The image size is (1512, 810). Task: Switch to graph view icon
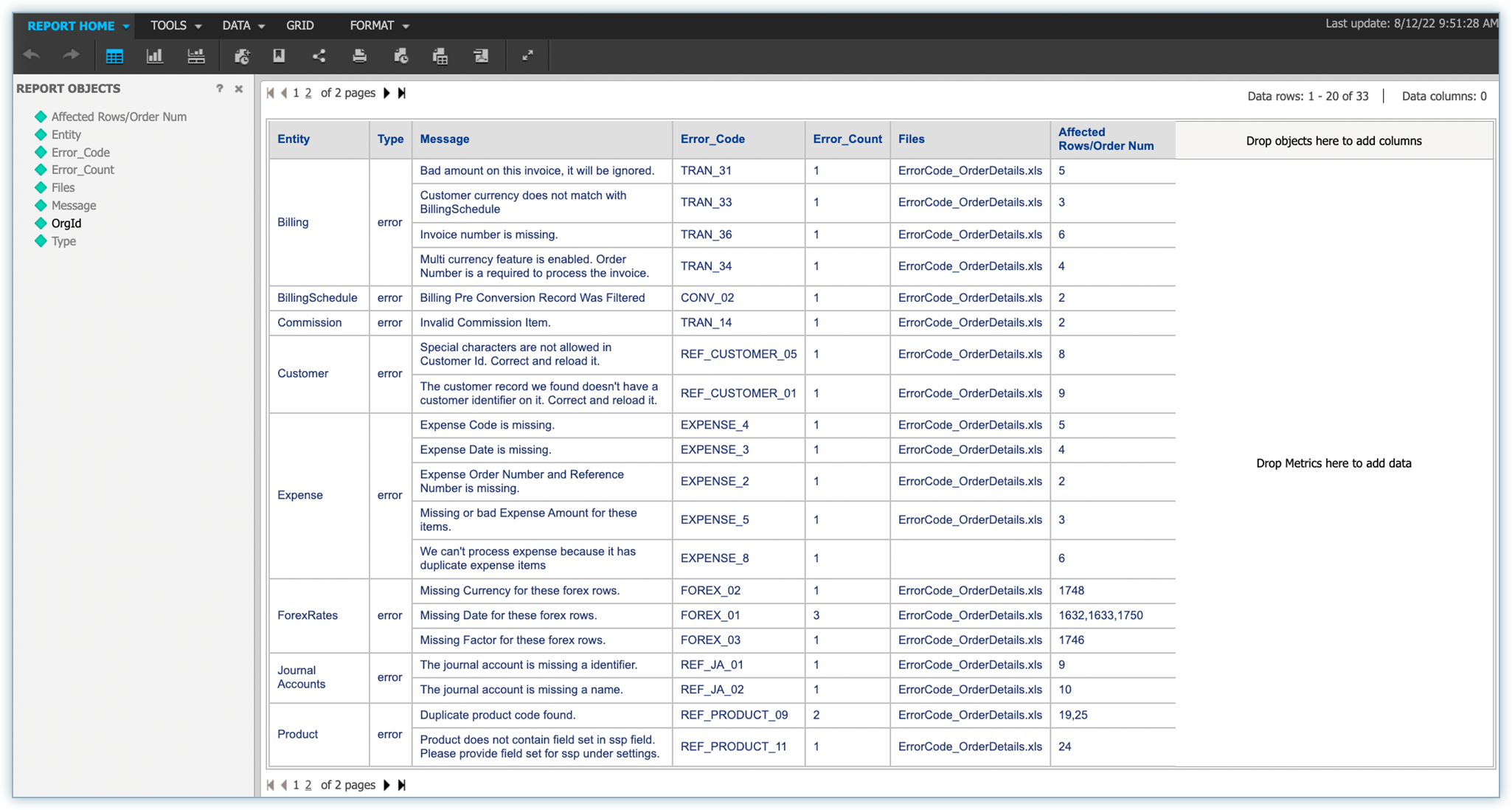(155, 56)
